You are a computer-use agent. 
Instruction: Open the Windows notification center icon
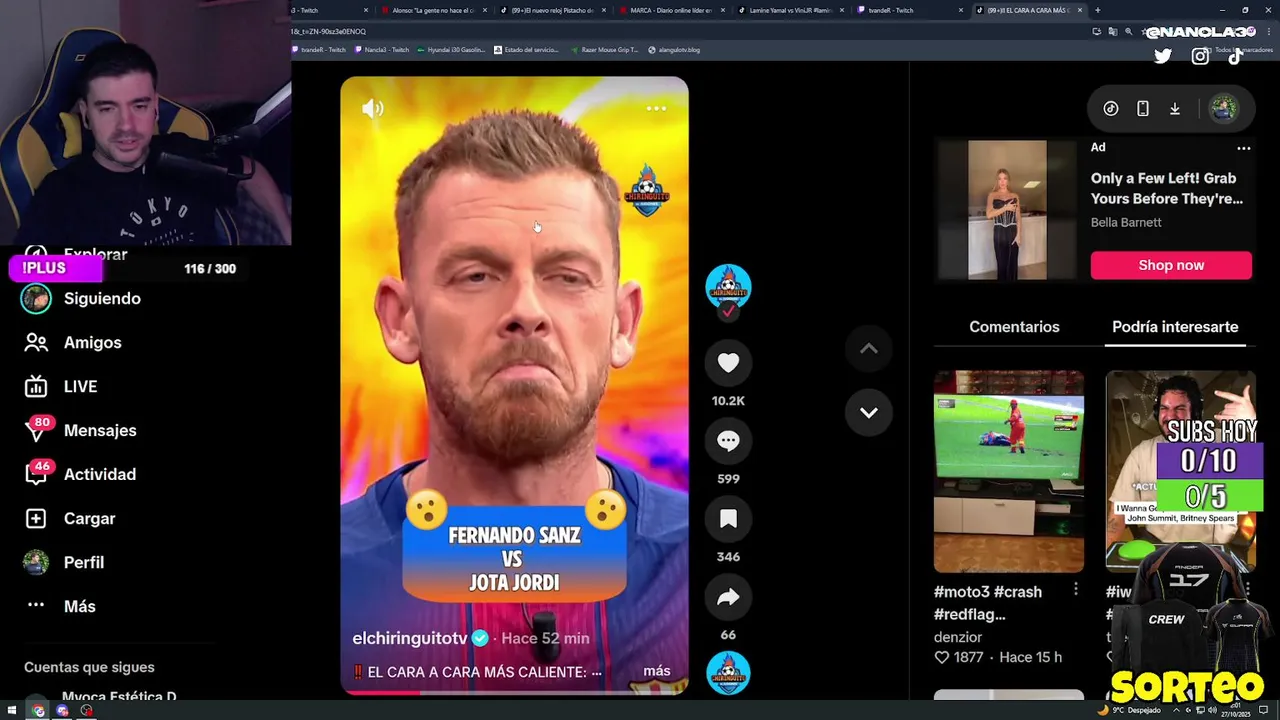coord(1263,710)
